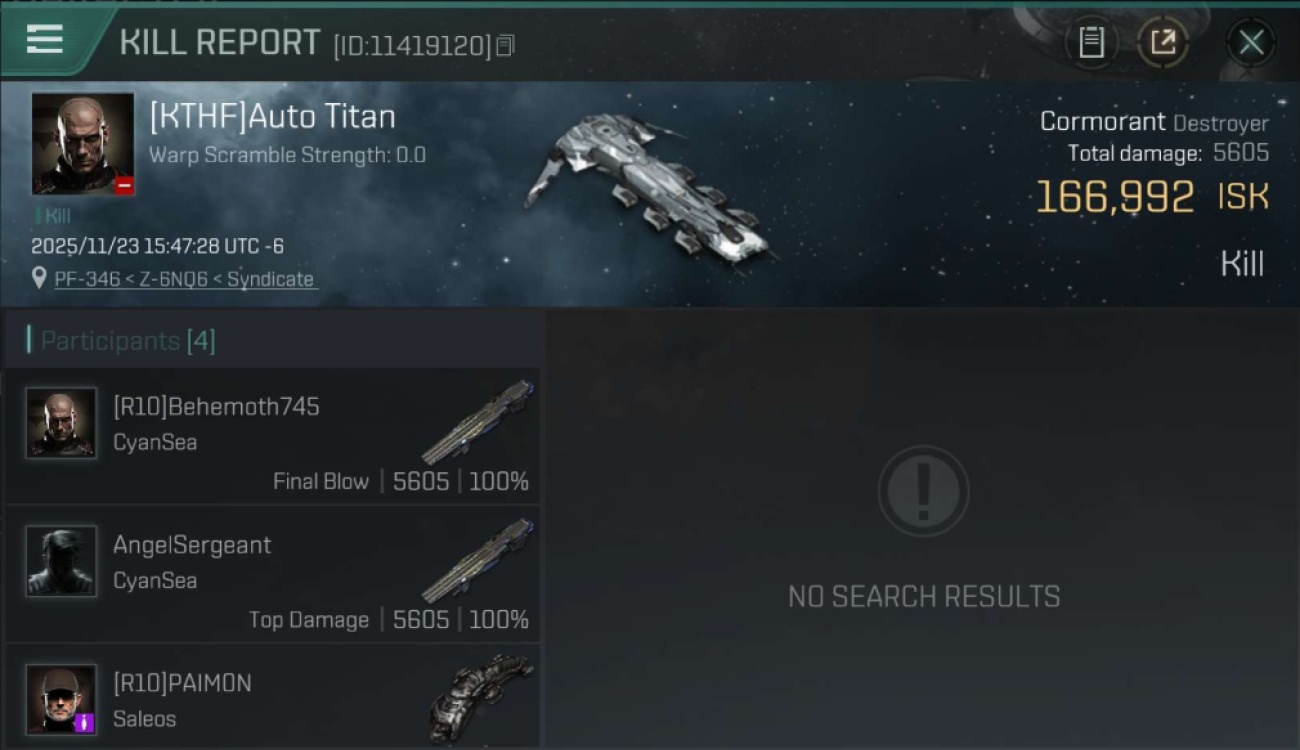Click Behemoth745's ship icon
Viewport: 1300px width, 750px height.
pyautogui.click(x=478, y=422)
